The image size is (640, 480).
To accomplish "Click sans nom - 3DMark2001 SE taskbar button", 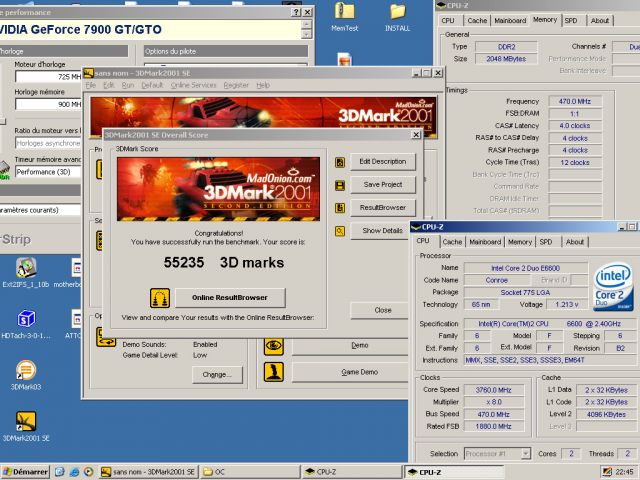I will coord(149,472).
